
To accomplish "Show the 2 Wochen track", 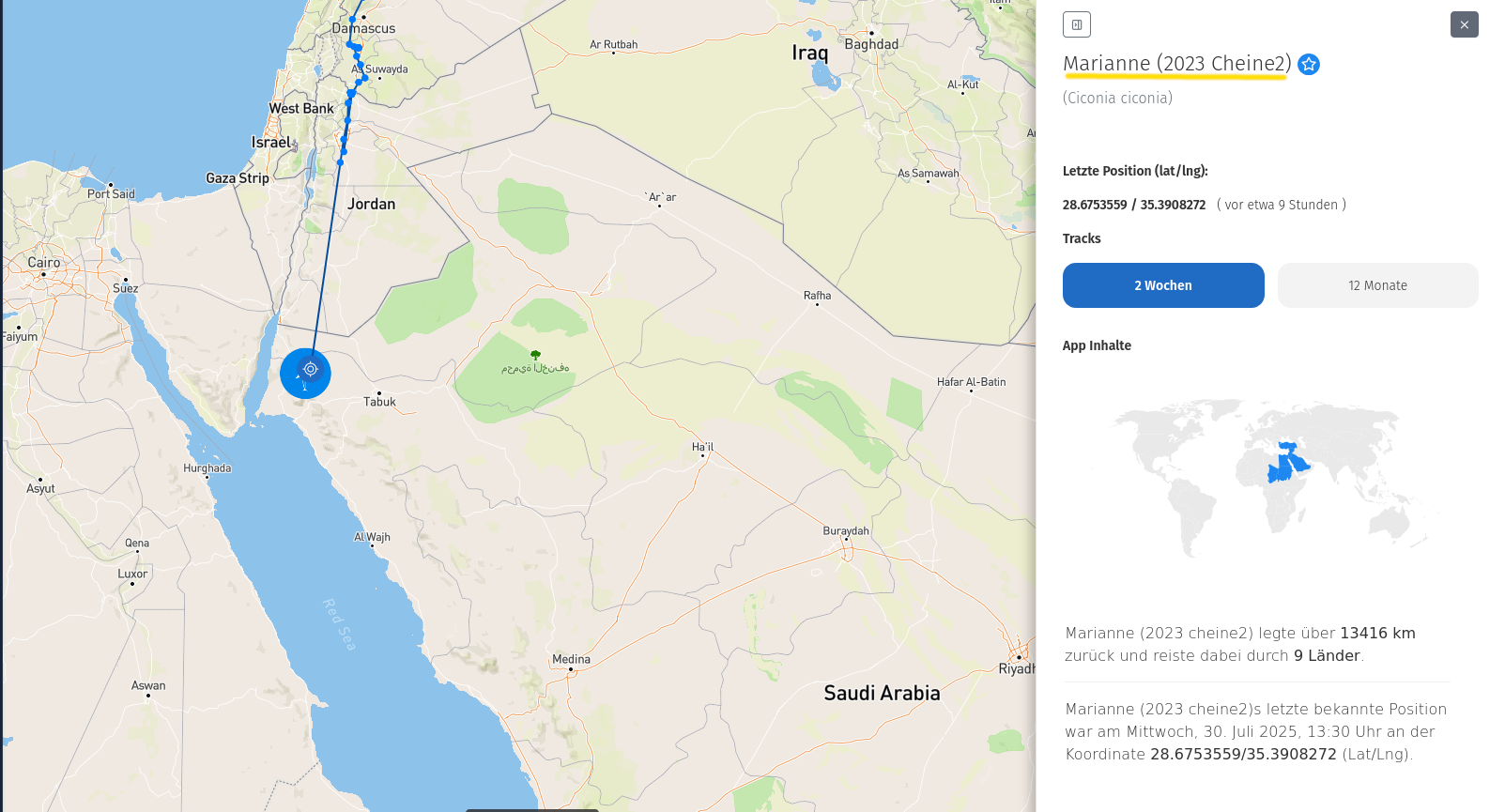I will tap(1162, 285).
